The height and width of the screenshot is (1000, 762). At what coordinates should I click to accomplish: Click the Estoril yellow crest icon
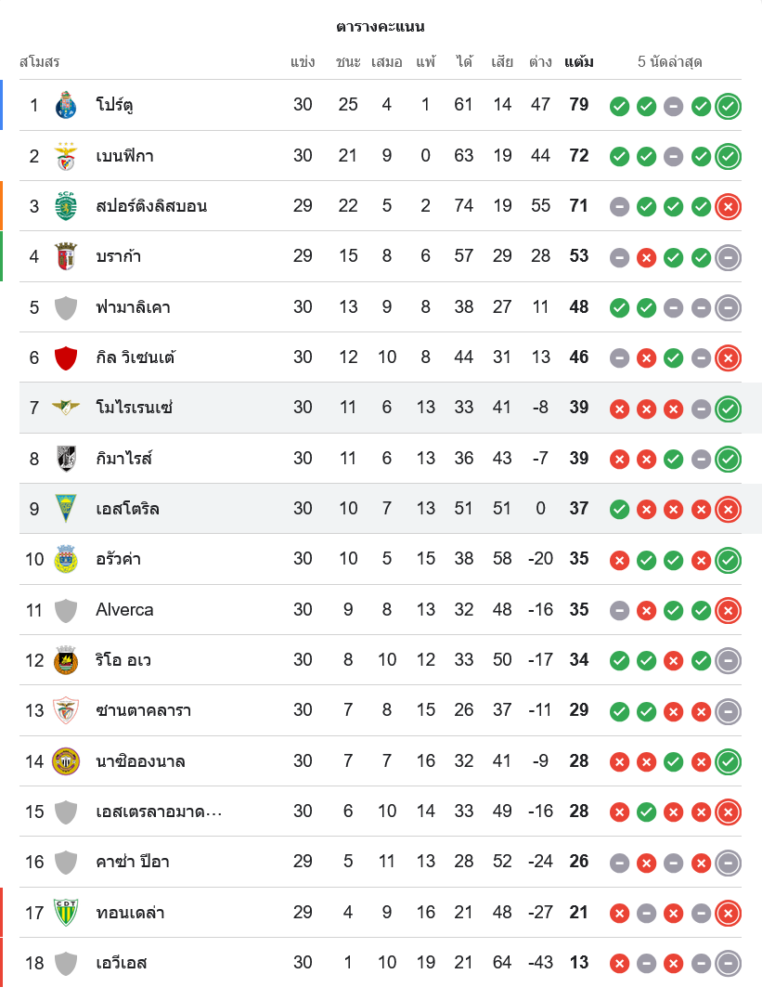pos(66,509)
